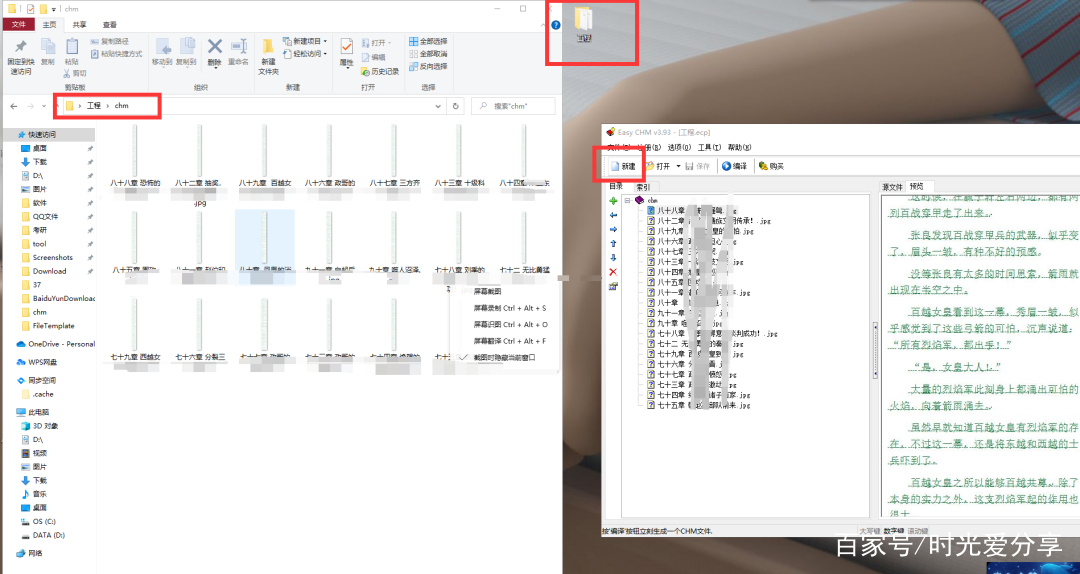Open the 文件 (File) tab in Explorer
The height and width of the screenshot is (574, 1080).
[x=19, y=24]
